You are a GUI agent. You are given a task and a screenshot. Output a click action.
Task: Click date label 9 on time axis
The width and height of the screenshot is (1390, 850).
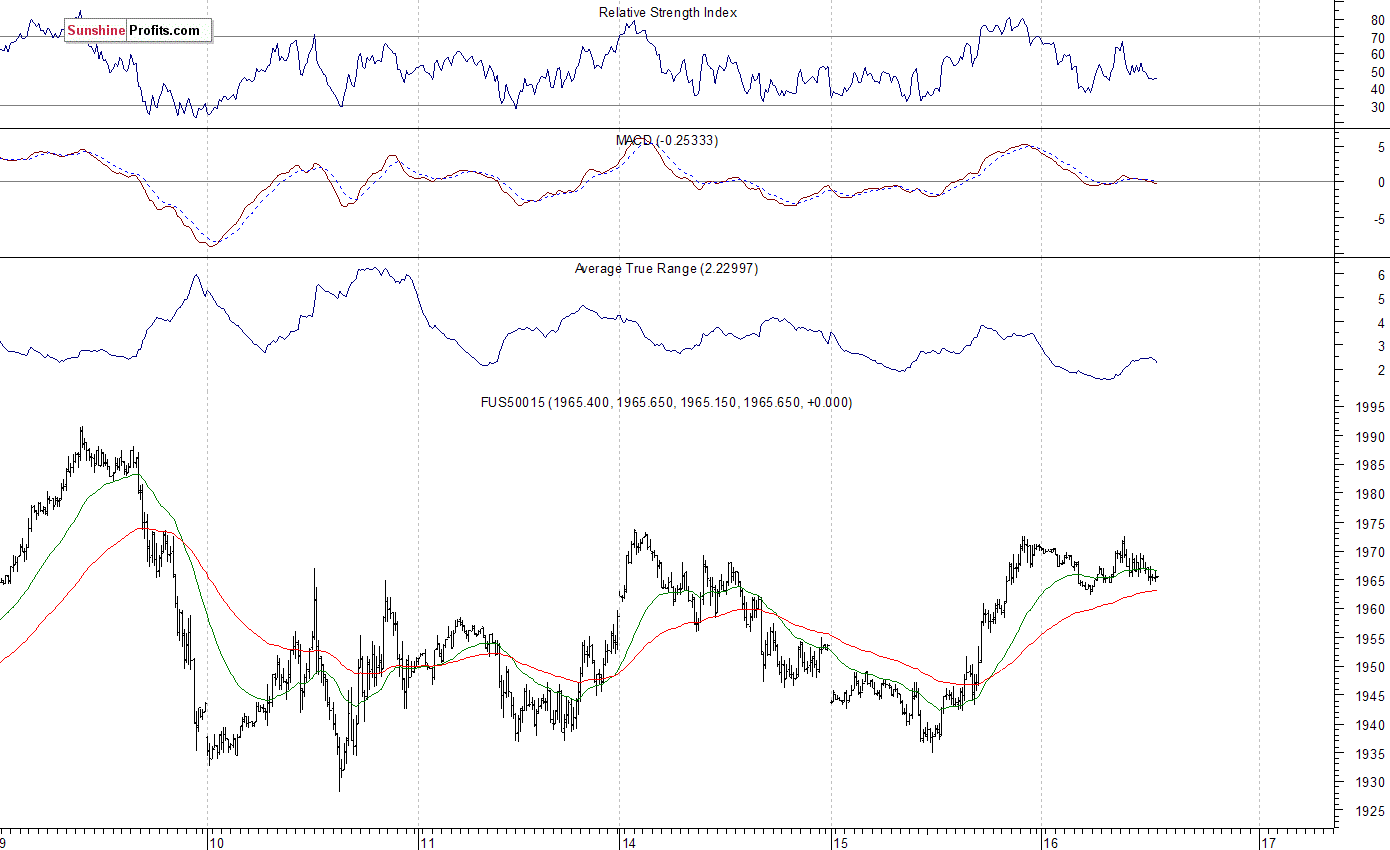coord(5,842)
